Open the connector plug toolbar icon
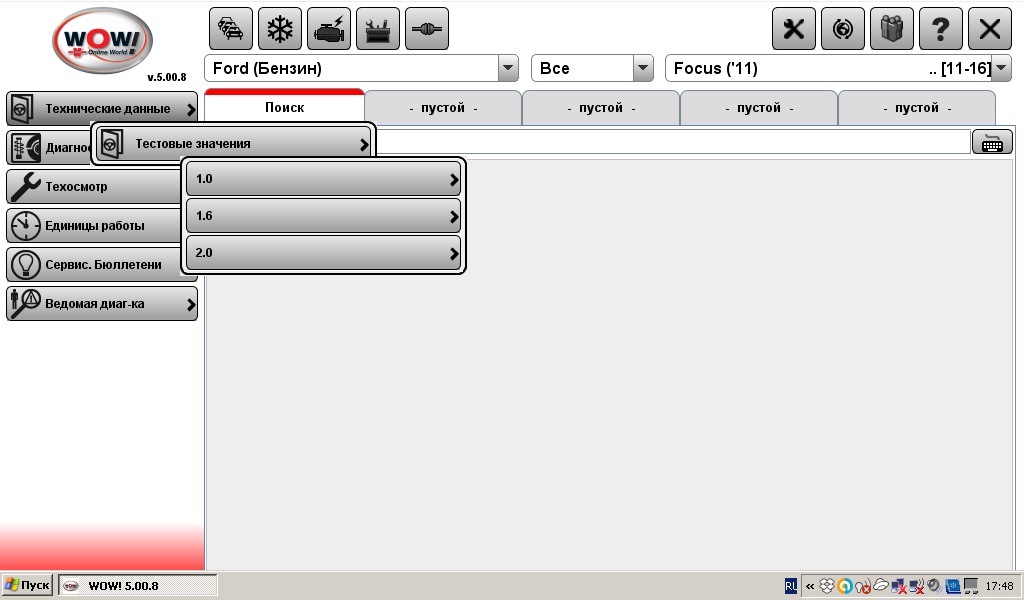 [x=426, y=29]
